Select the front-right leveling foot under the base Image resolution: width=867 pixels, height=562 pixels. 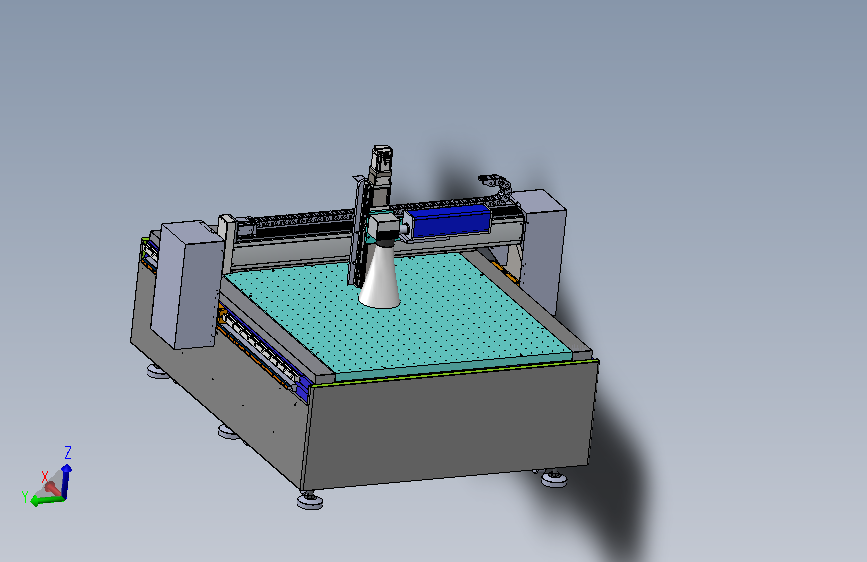[x=553, y=478]
